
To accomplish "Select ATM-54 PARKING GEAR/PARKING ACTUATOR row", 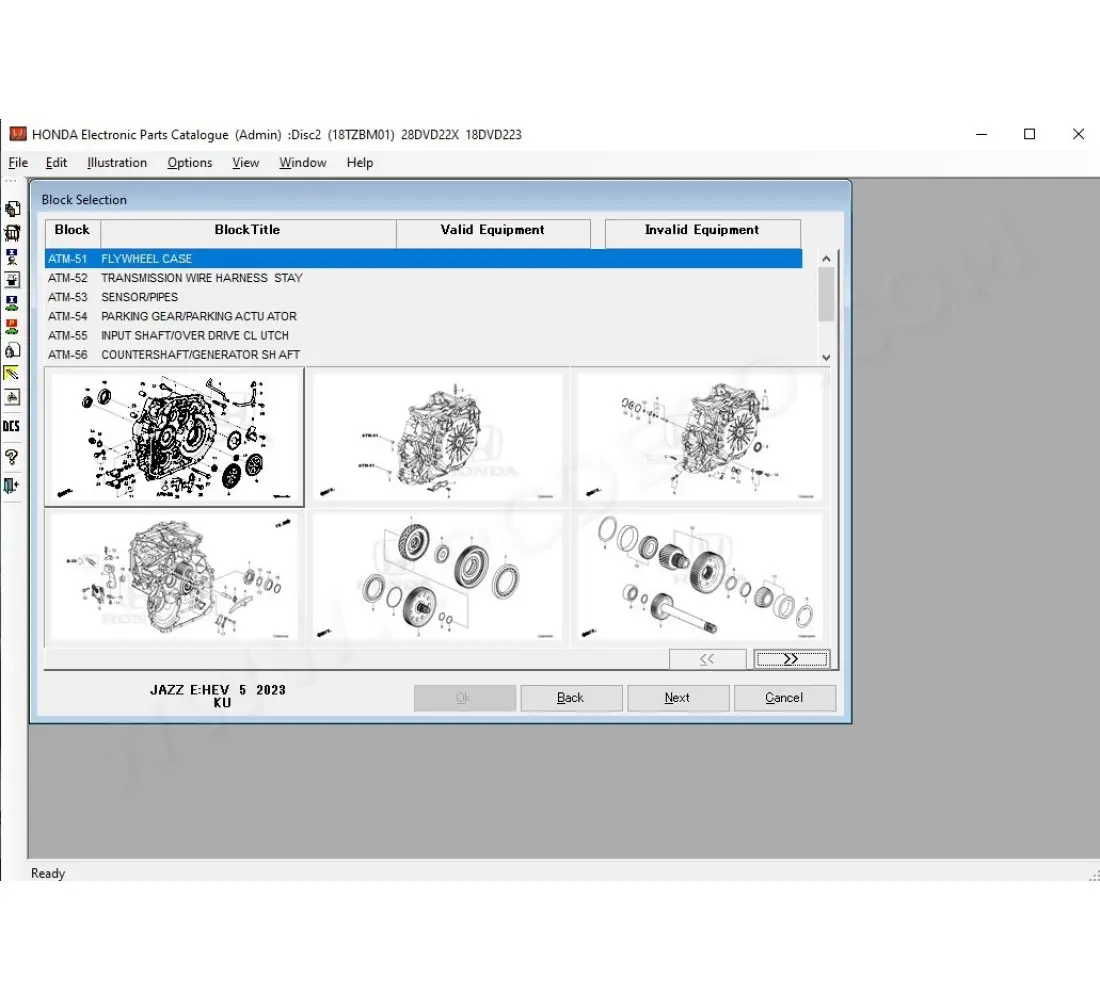I will coord(423,316).
